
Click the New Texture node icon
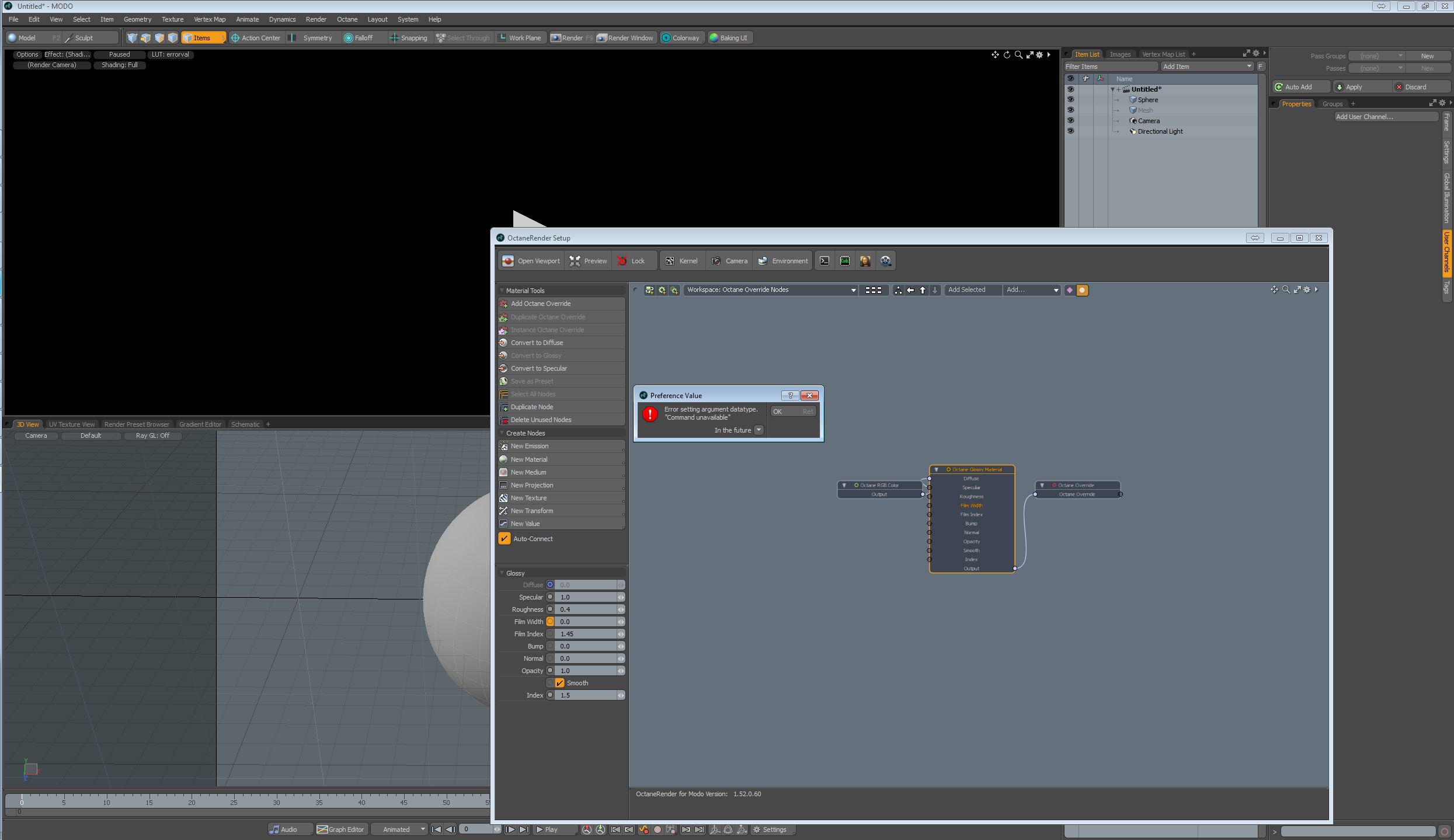pos(503,498)
